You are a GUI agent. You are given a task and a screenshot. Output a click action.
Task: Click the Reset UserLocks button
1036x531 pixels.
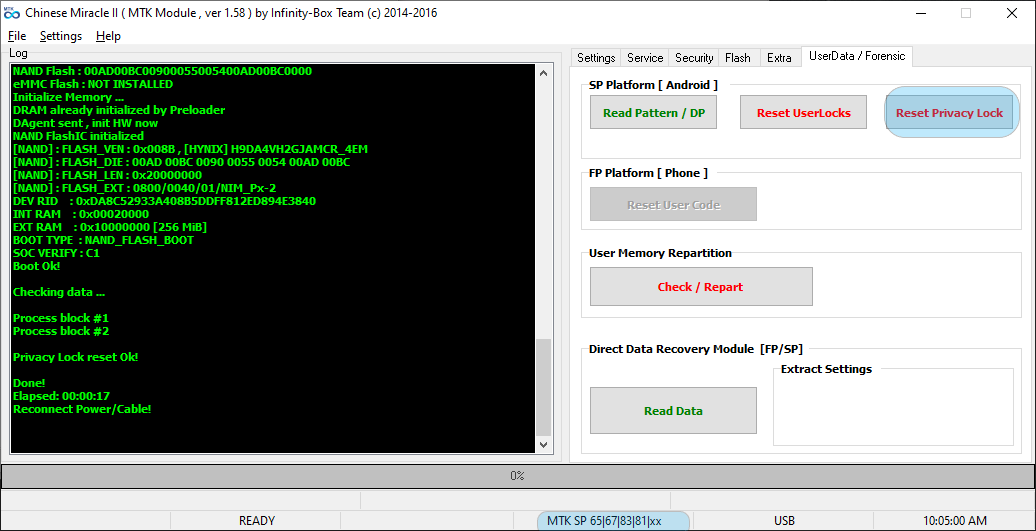click(x=803, y=113)
